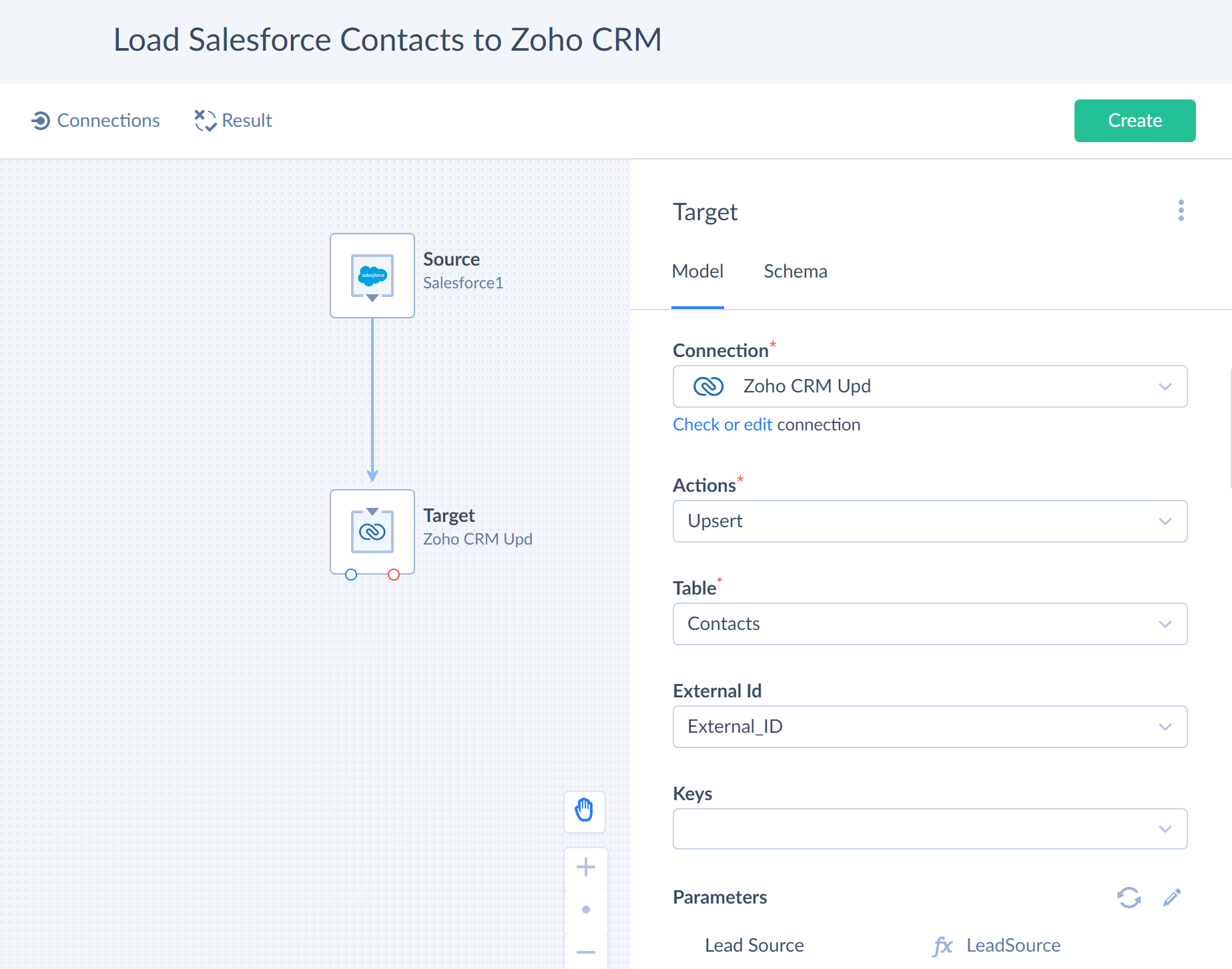
Task: Select the Salesforce Source node
Action: (x=372, y=276)
